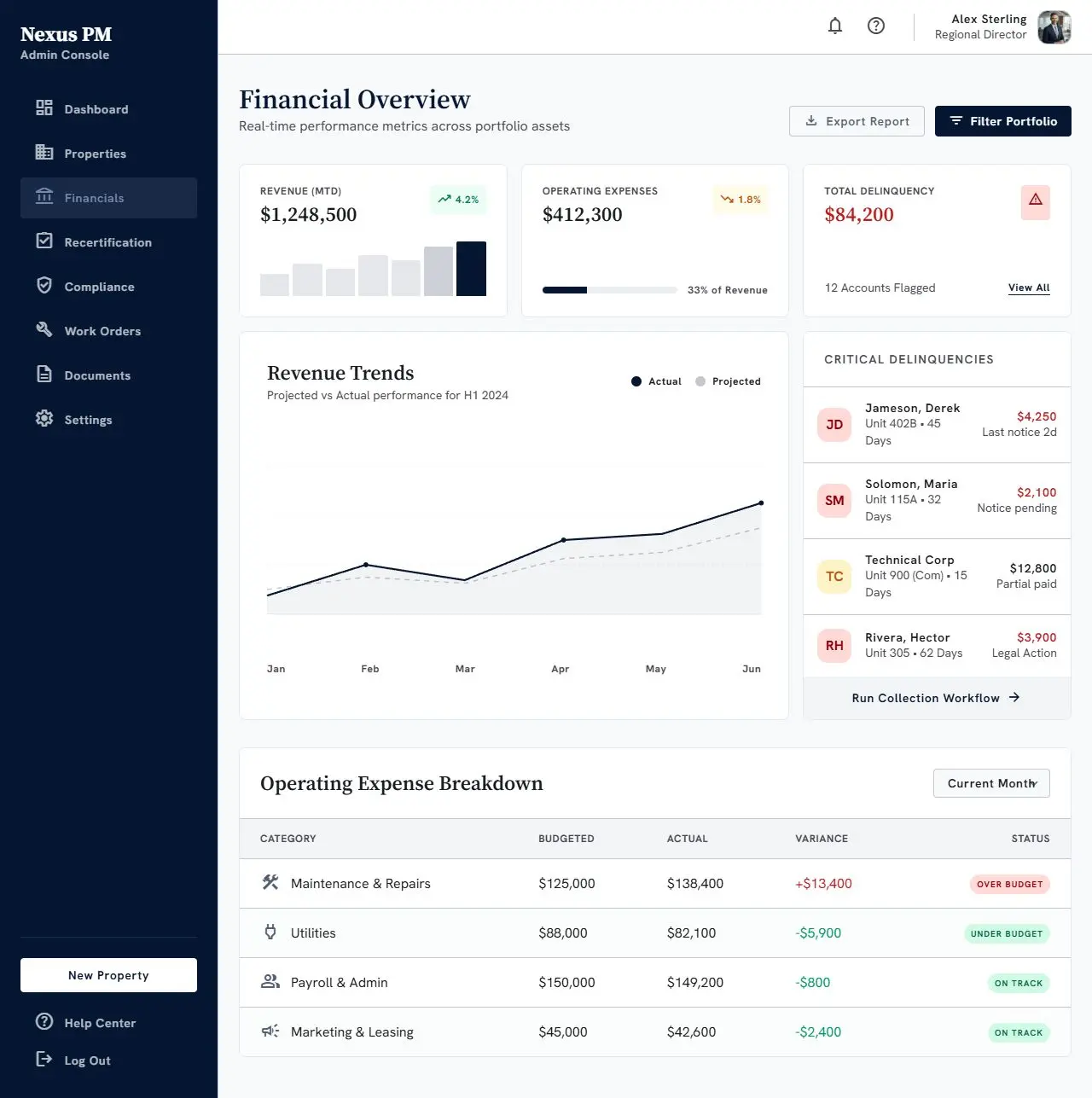
Task: Click the darkest revenue bar in chart
Action: (x=471, y=269)
